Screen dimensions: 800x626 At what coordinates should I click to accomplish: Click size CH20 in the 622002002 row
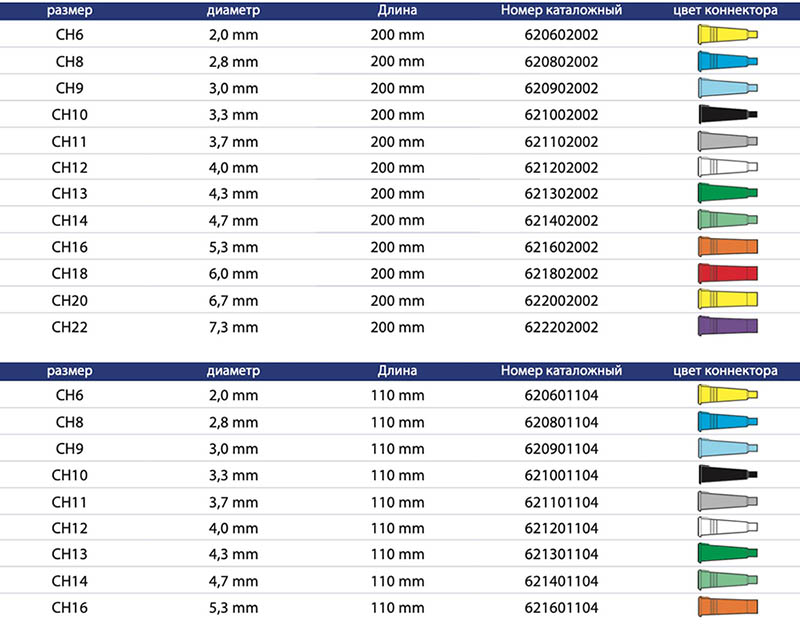coord(69,301)
